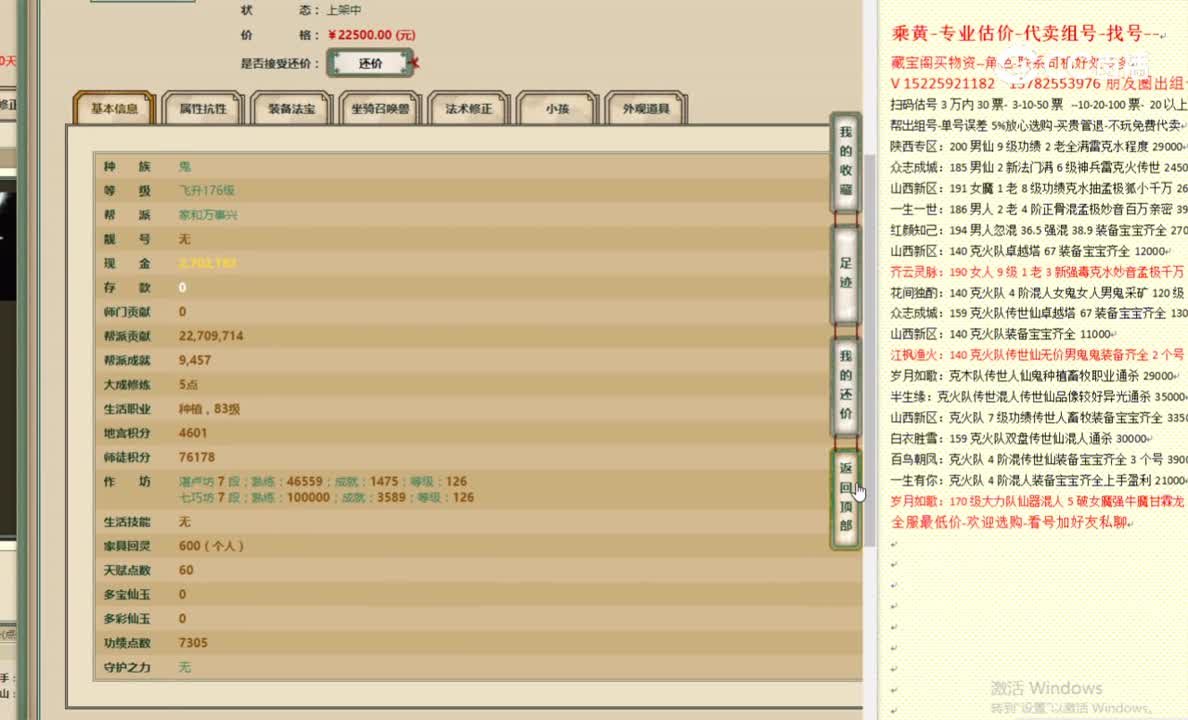Click the 花间独酌 140克火队 listing line
Screen dimensions: 1188x720
pos(1039,293)
